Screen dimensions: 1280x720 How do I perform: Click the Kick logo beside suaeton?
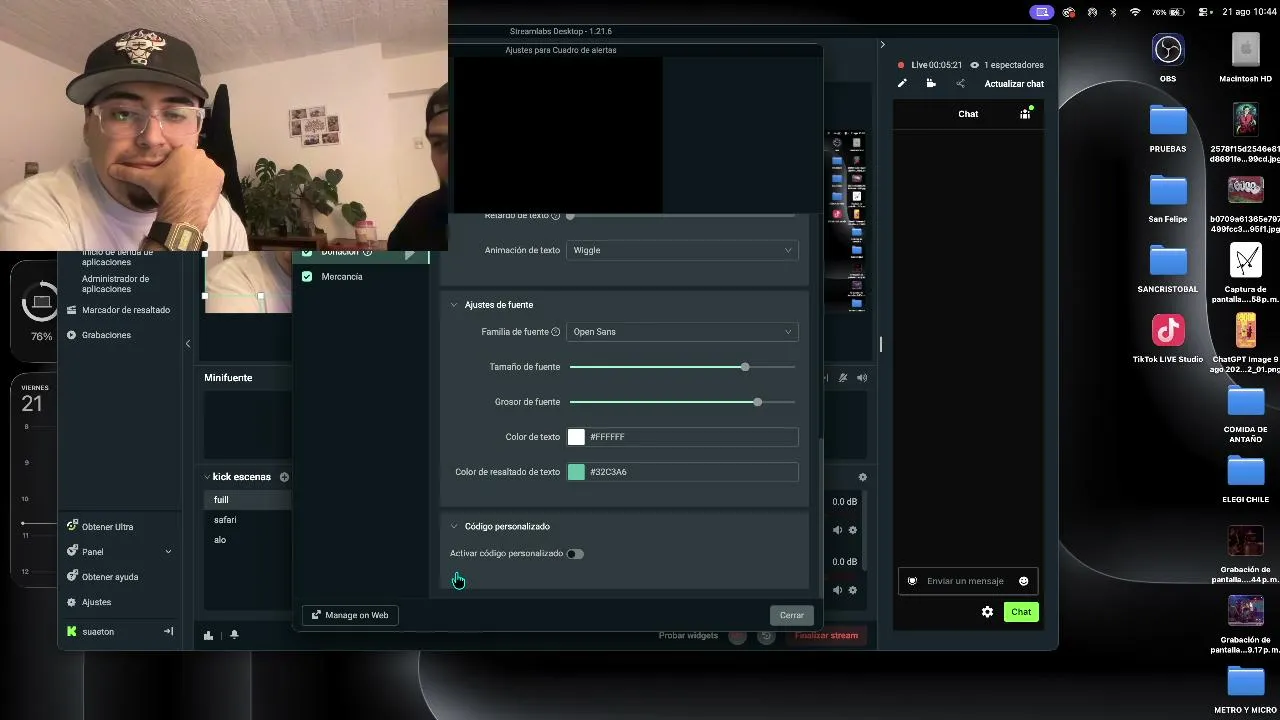[72, 632]
